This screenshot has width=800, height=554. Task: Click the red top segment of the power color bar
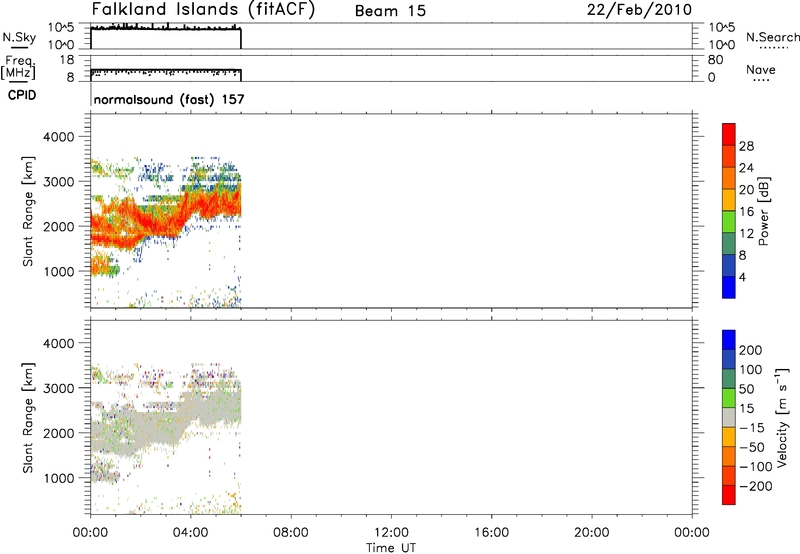coord(729,135)
